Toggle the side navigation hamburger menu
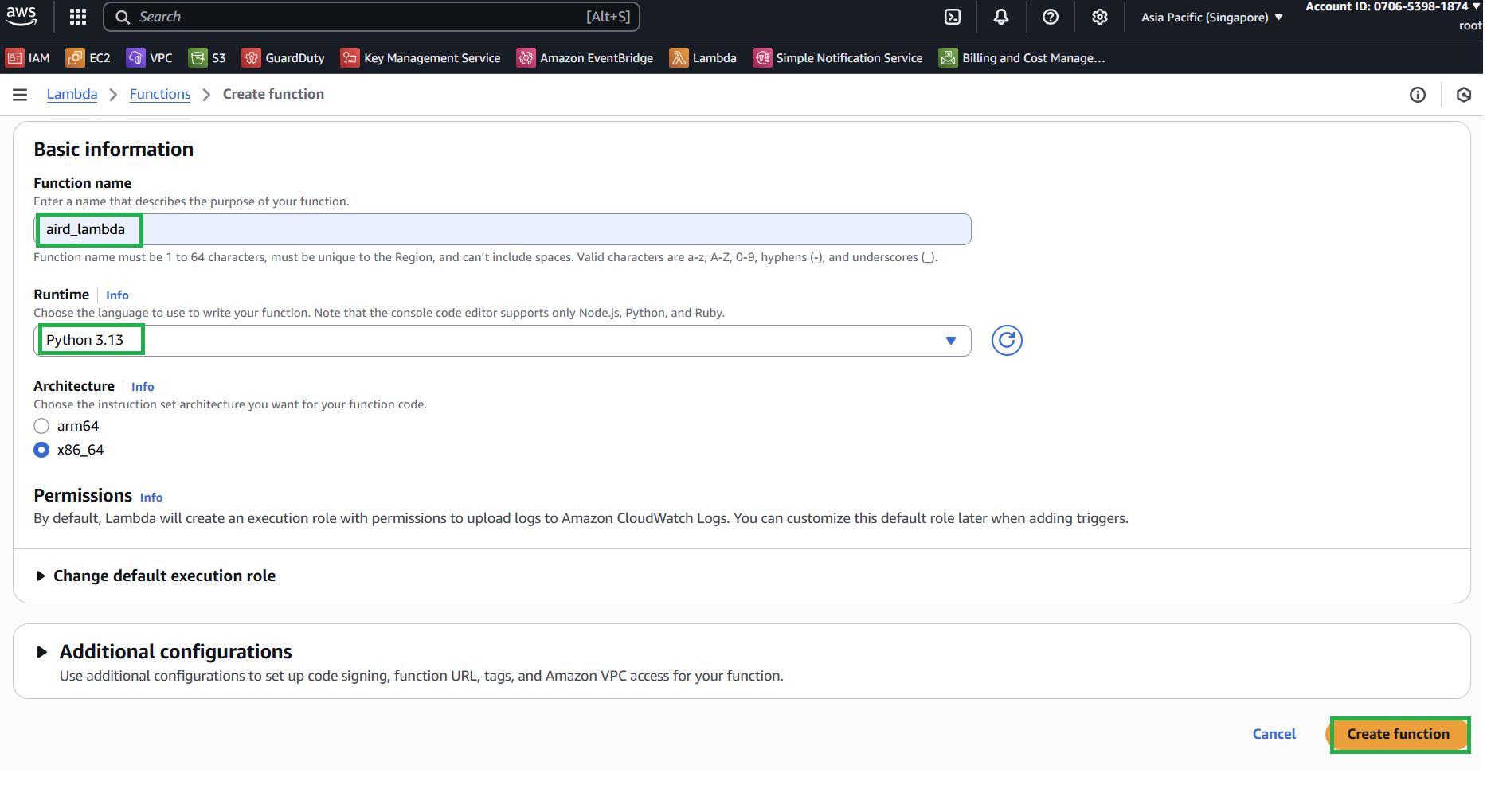 click(20, 95)
